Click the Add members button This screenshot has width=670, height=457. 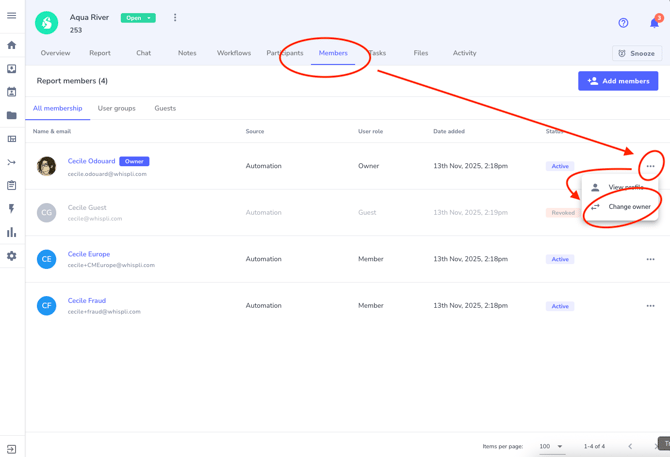(x=618, y=81)
